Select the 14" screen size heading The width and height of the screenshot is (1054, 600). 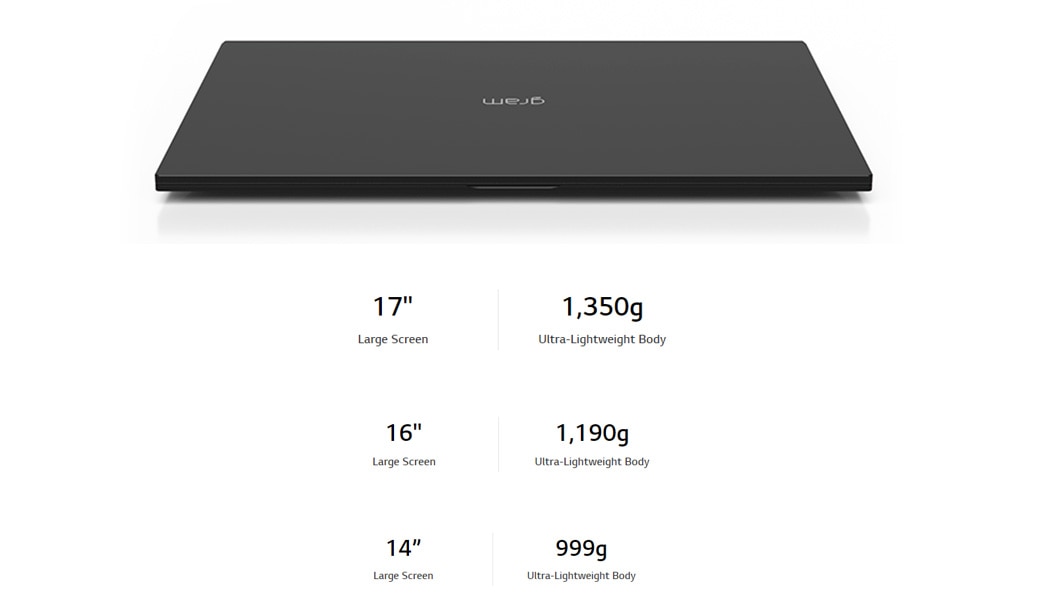(x=403, y=548)
